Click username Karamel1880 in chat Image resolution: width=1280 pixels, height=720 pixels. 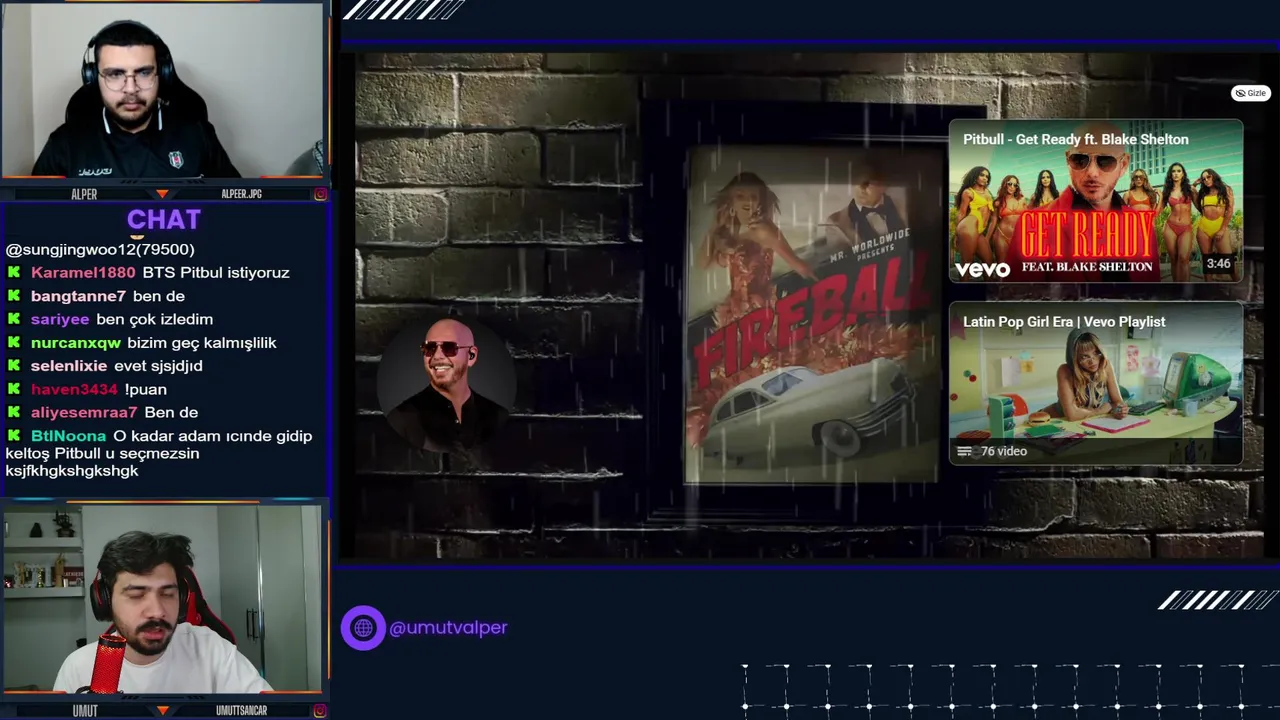point(83,272)
